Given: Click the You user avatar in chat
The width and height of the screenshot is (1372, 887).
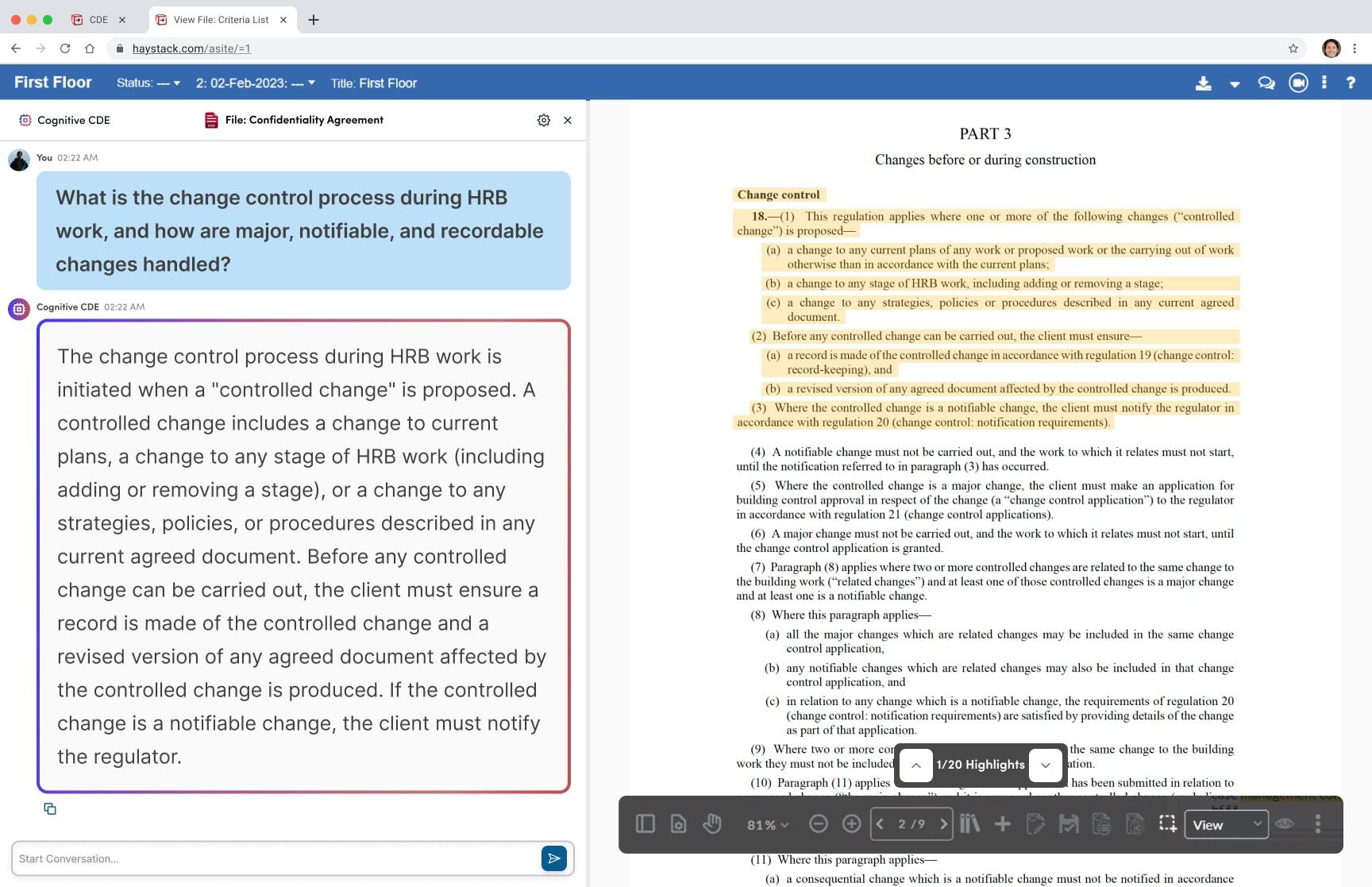Looking at the screenshot, I should click(x=19, y=160).
